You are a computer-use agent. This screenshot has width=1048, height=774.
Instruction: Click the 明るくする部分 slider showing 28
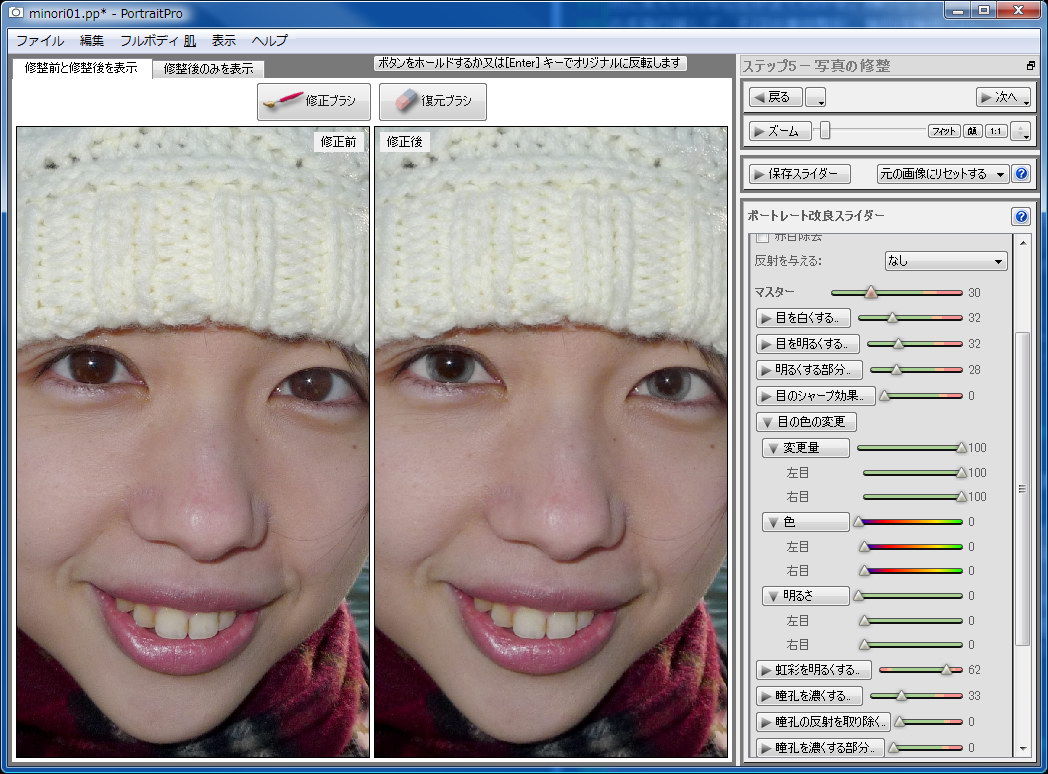(916, 370)
